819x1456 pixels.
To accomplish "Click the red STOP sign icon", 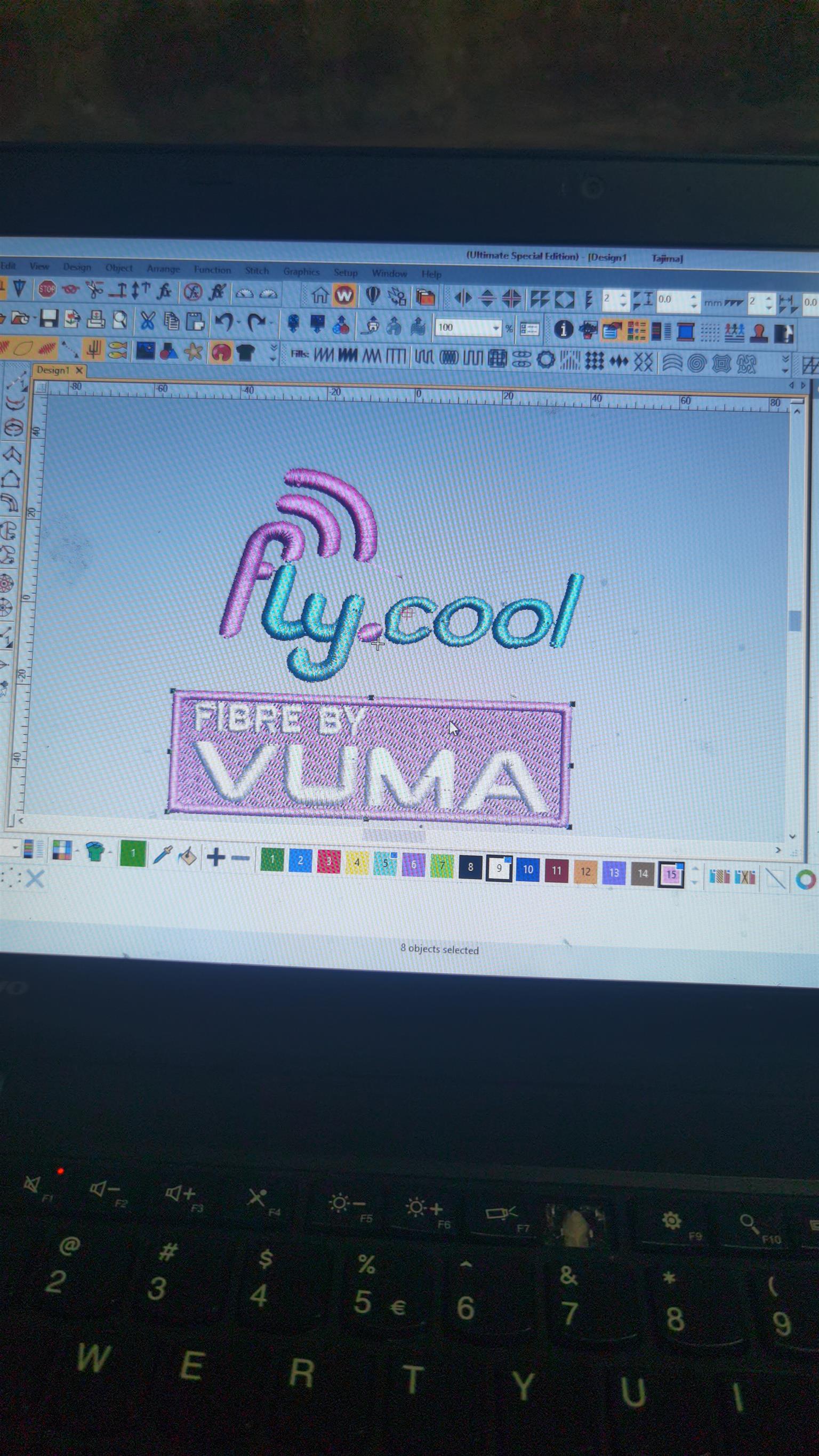I will pos(47,290).
